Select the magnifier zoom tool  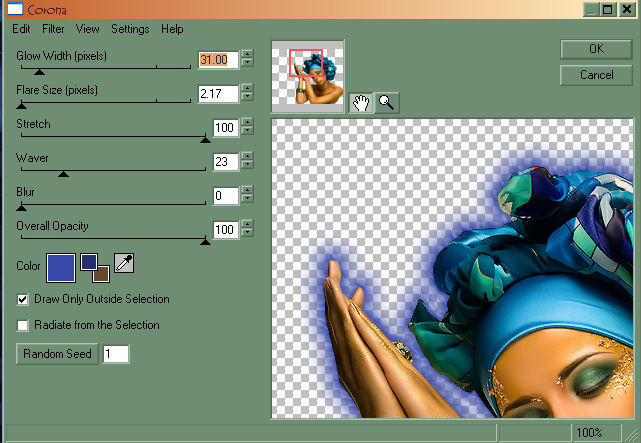tap(386, 103)
